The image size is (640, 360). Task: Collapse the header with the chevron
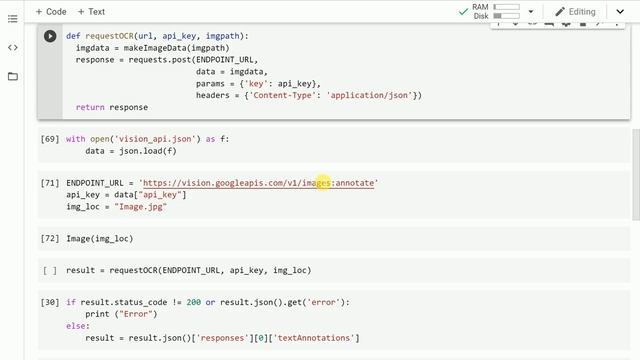(620, 11)
